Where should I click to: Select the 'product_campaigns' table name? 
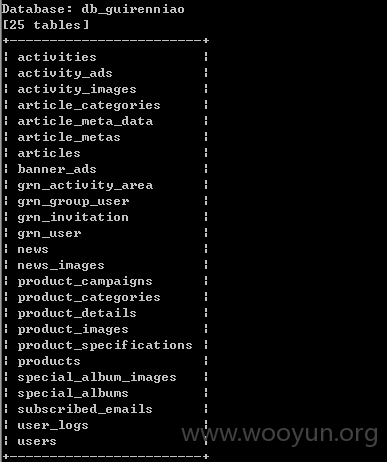coord(85,281)
